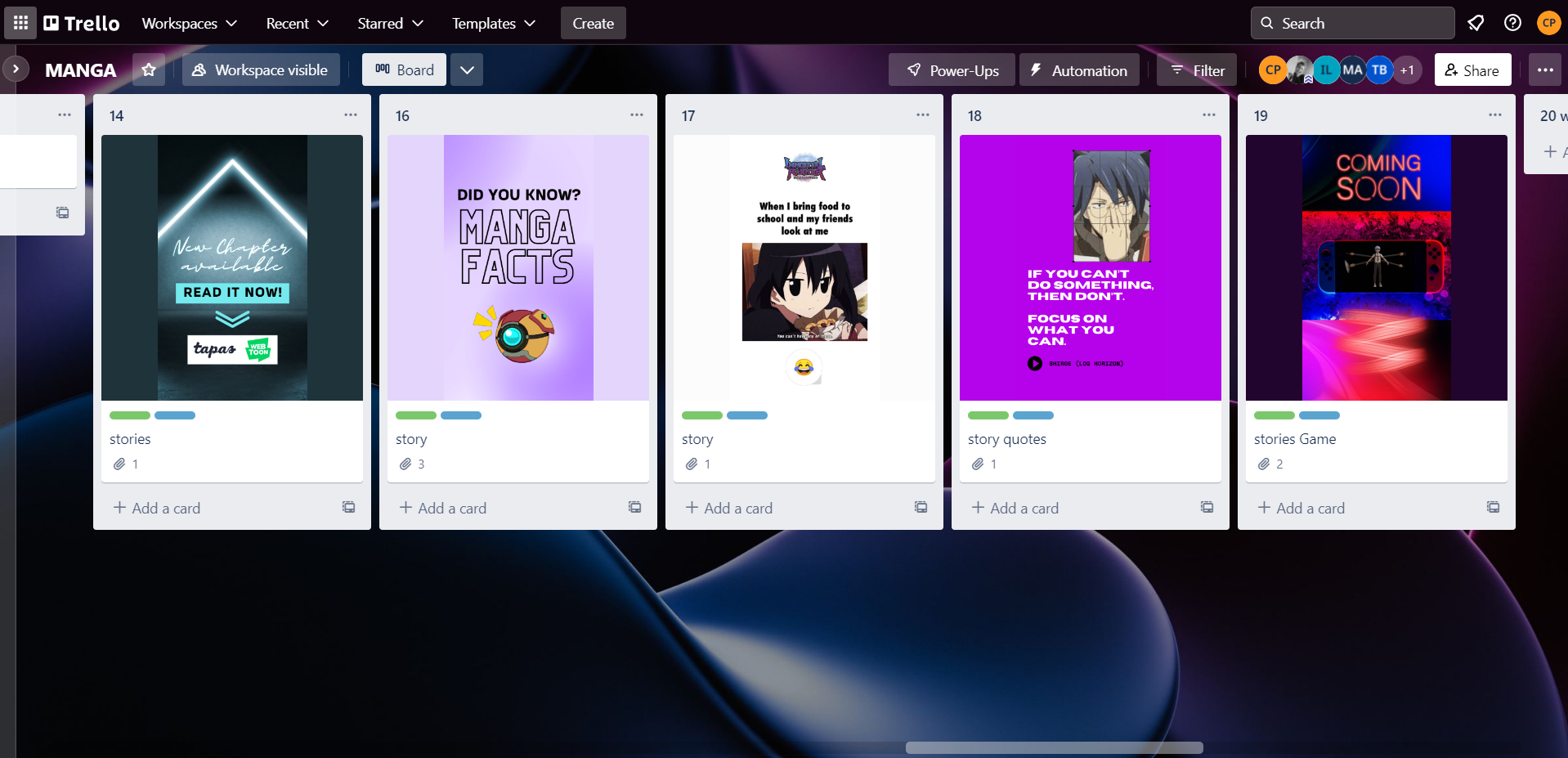1568x758 pixels.
Task: Open list actions menu for list 16
Action: pyautogui.click(x=637, y=115)
